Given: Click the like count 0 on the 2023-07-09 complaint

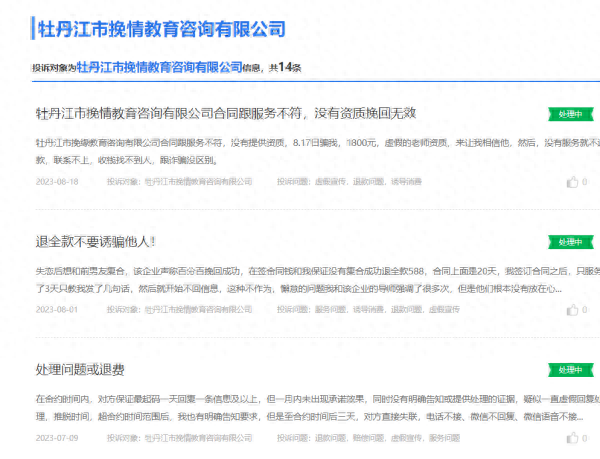Looking at the screenshot, I should [584, 438].
